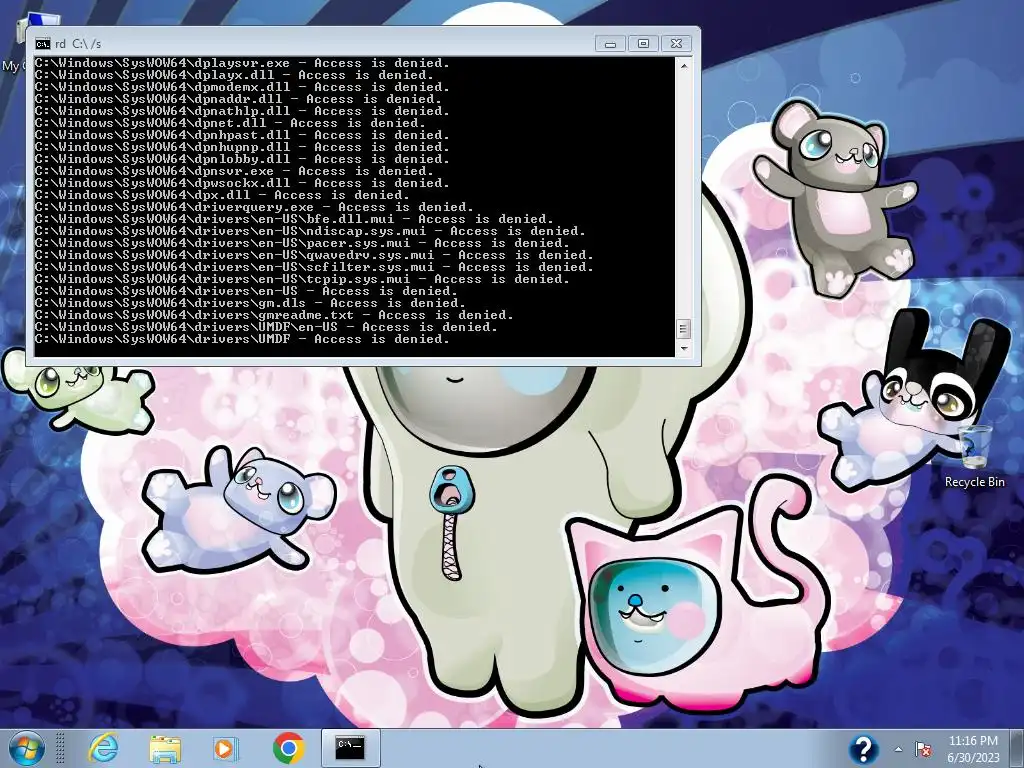Click the dpwsockx.dll access denied line
1024x768 pixels.
[x=242, y=183]
